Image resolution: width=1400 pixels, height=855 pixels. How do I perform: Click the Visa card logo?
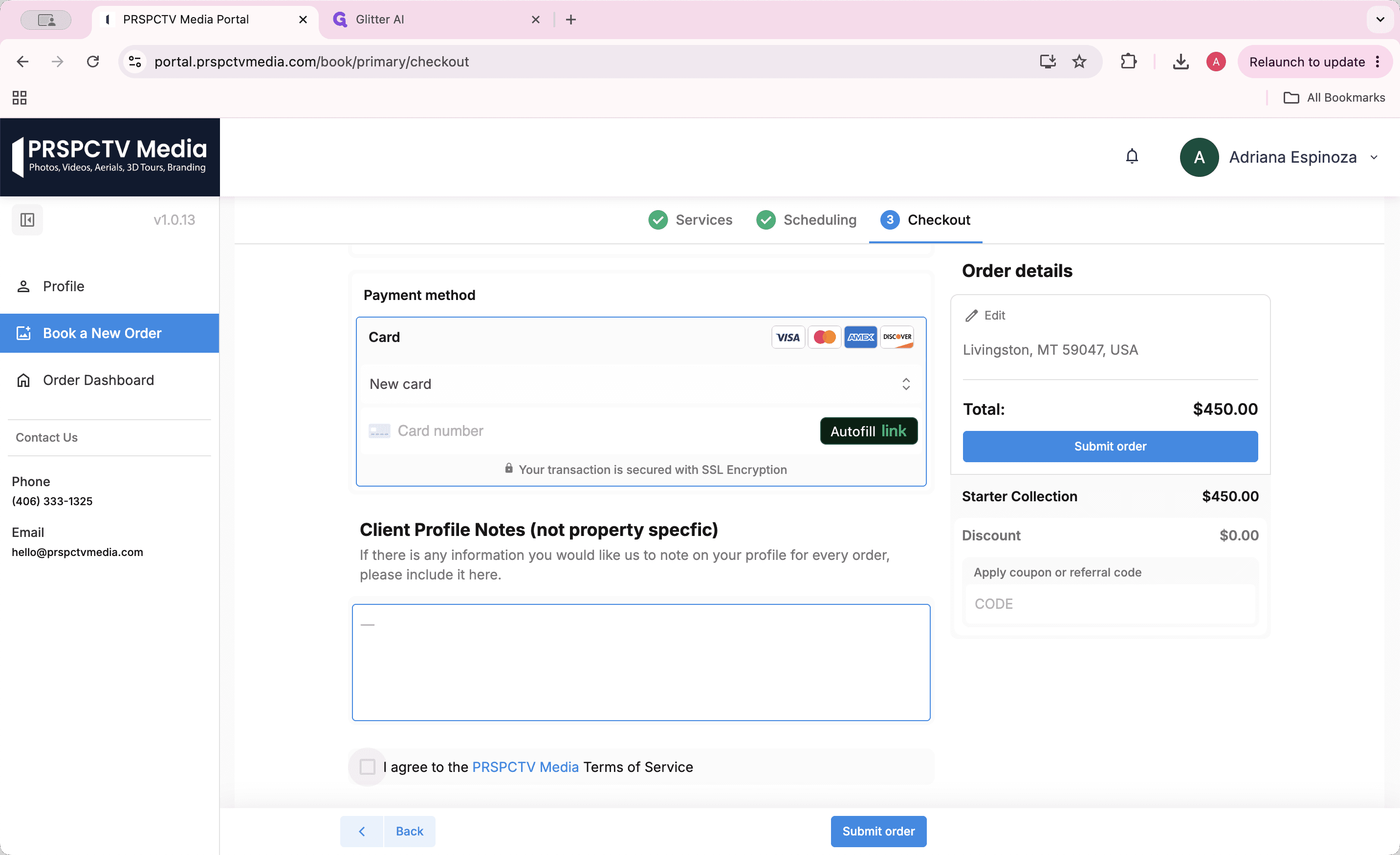(788, 337)
